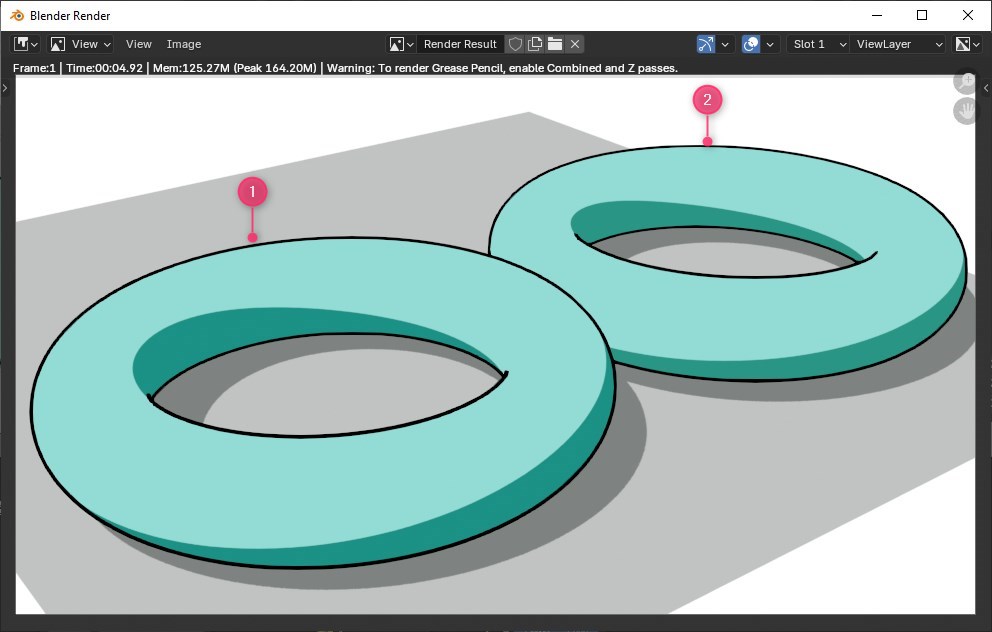Open the View mode dropdown

click(81, 44)
